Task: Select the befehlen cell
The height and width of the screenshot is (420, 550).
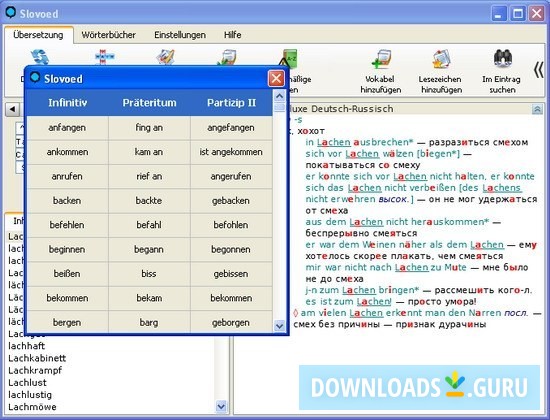Action: point(67,225)
